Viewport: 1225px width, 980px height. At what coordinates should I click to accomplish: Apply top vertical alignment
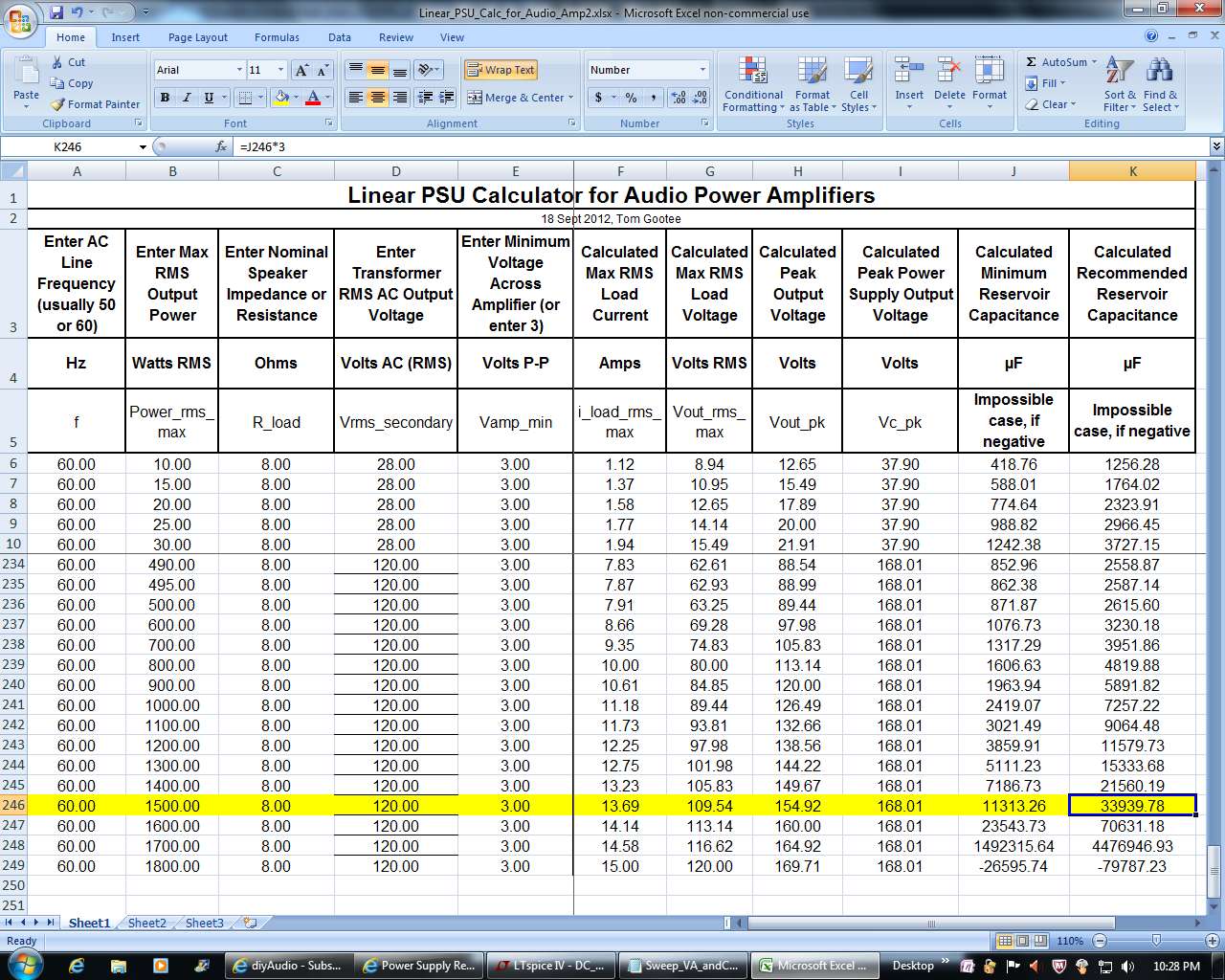355,70
